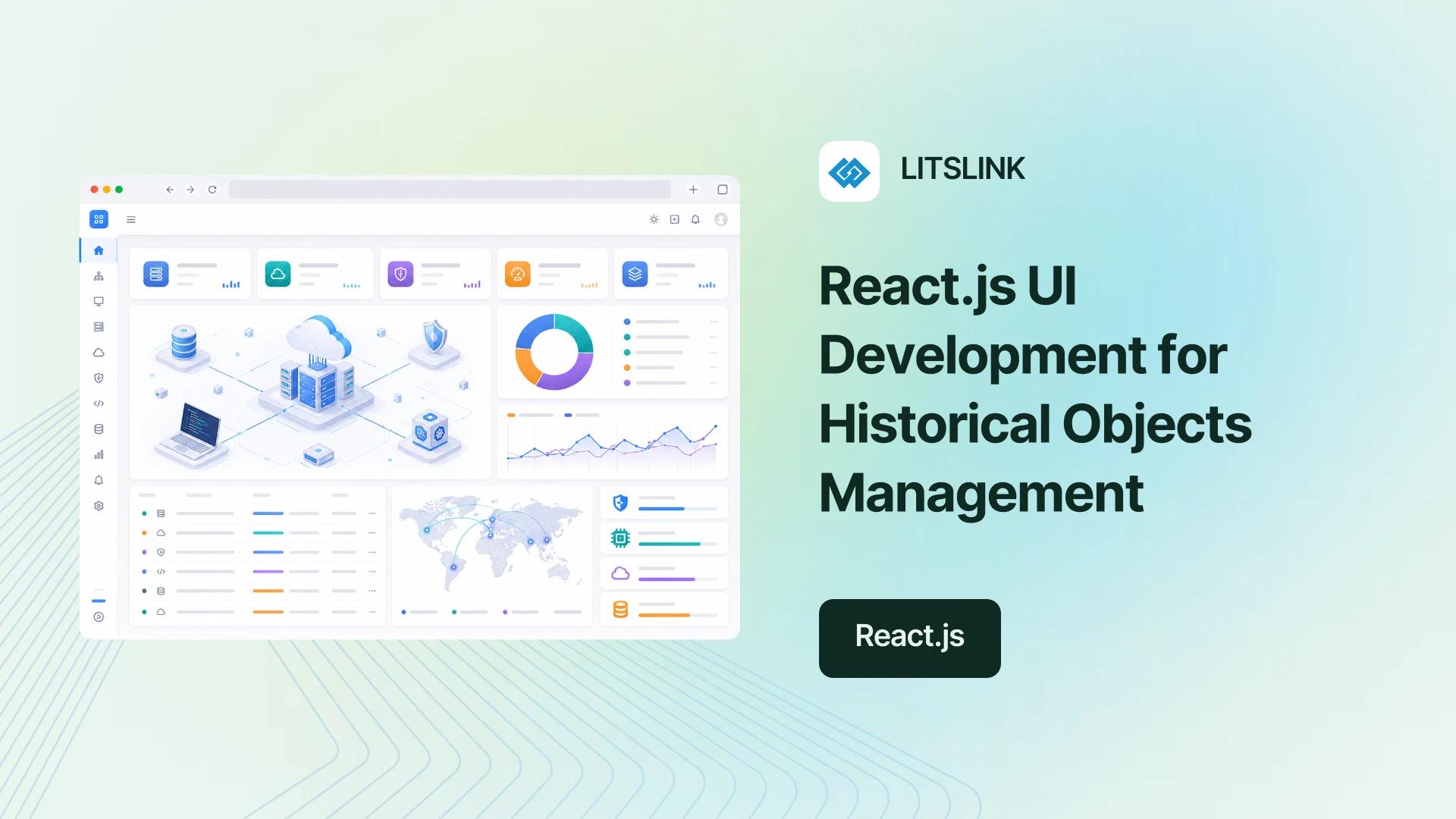Toggle the hamburger menu in dashboard header
The height and width of the screenshot is (819, 1456).
click(130, 219)
